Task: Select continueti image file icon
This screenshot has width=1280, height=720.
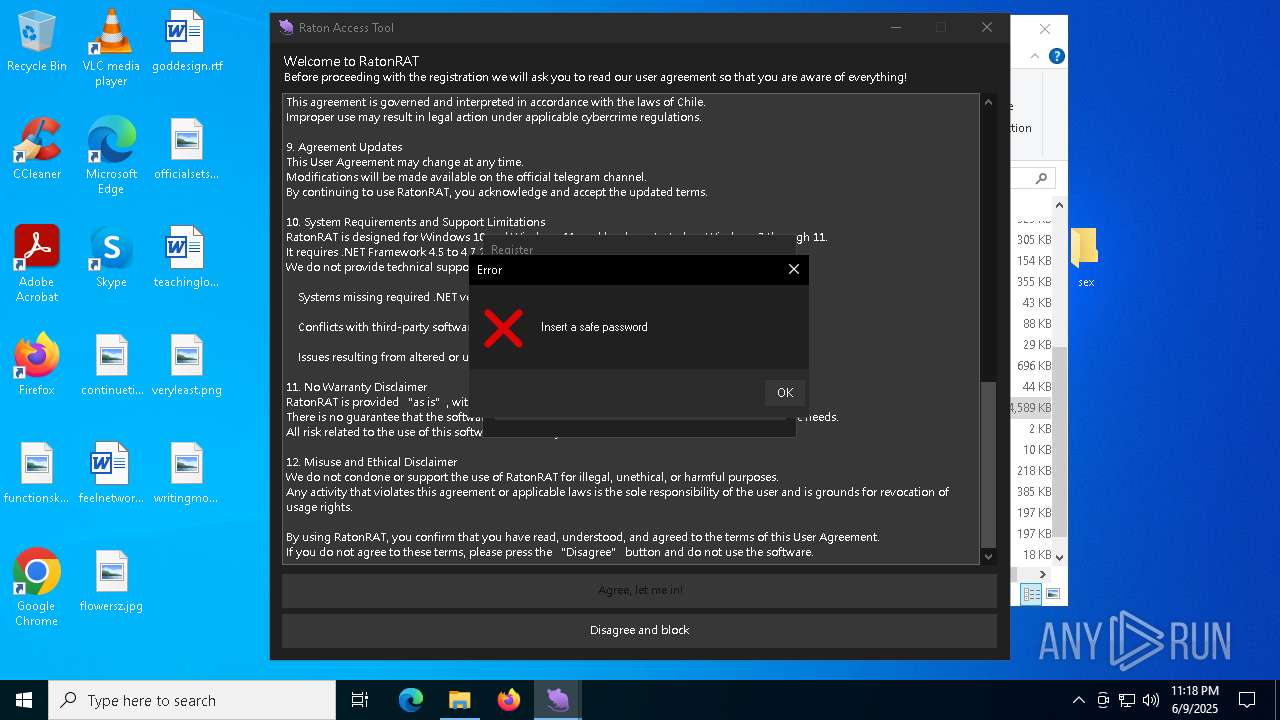Action: 111,365
